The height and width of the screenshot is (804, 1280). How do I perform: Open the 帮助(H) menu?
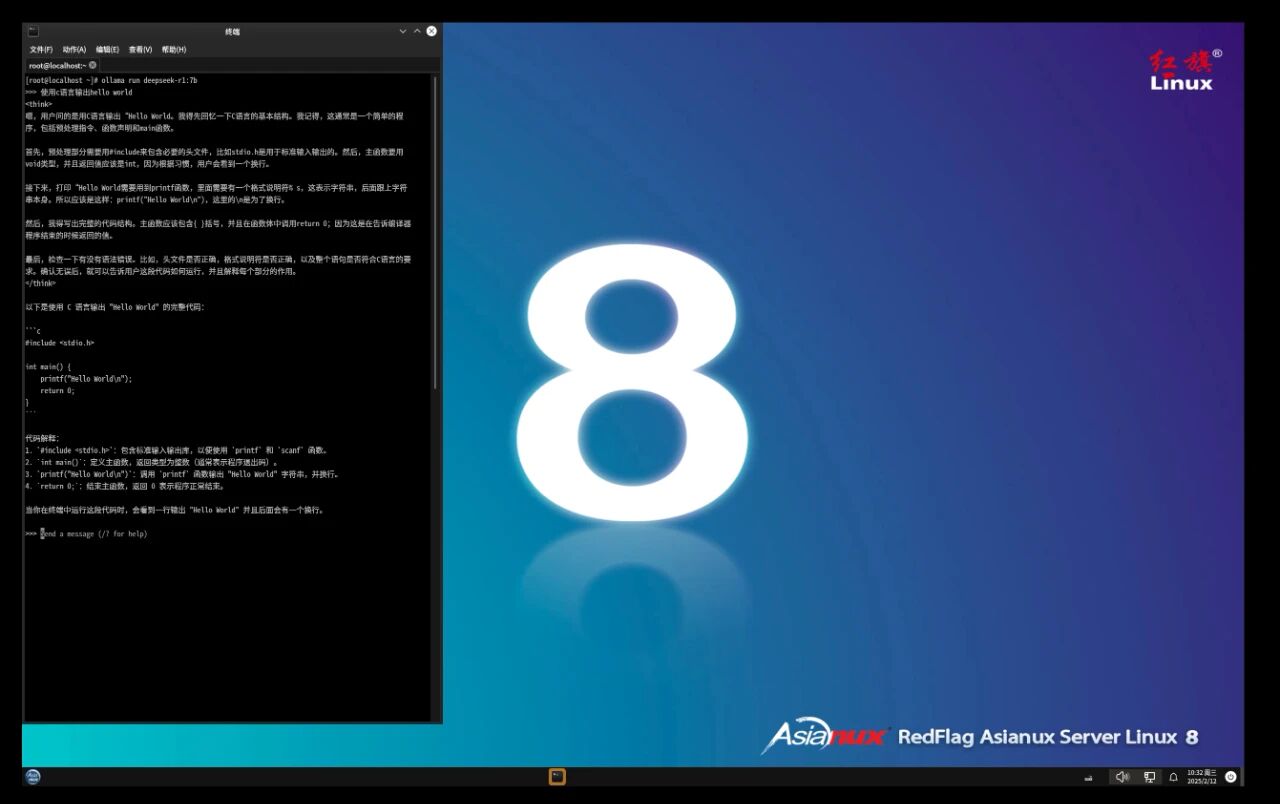174,49
